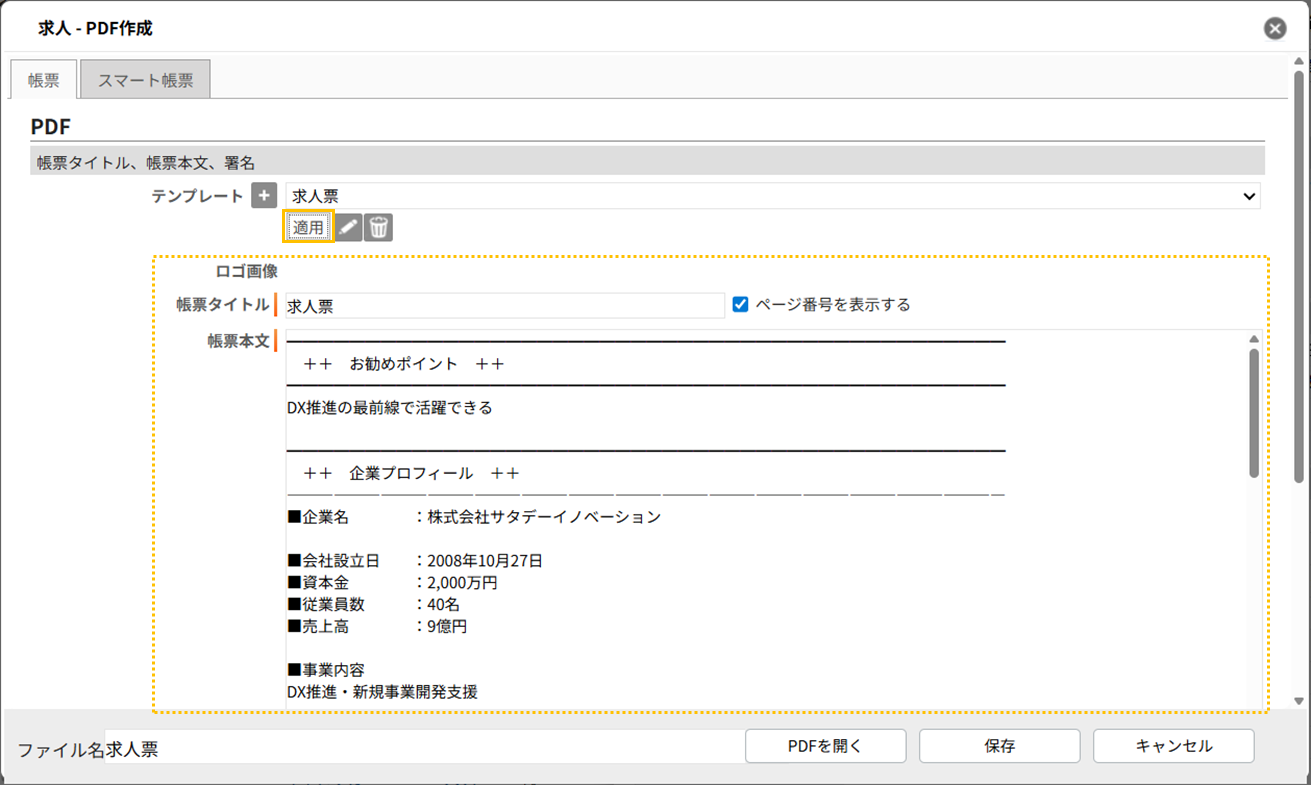This screenshot has height=785, width=1311.
Task: Delete the template using the trash icon
Action: pyautogui.click(x=378, y=228)
